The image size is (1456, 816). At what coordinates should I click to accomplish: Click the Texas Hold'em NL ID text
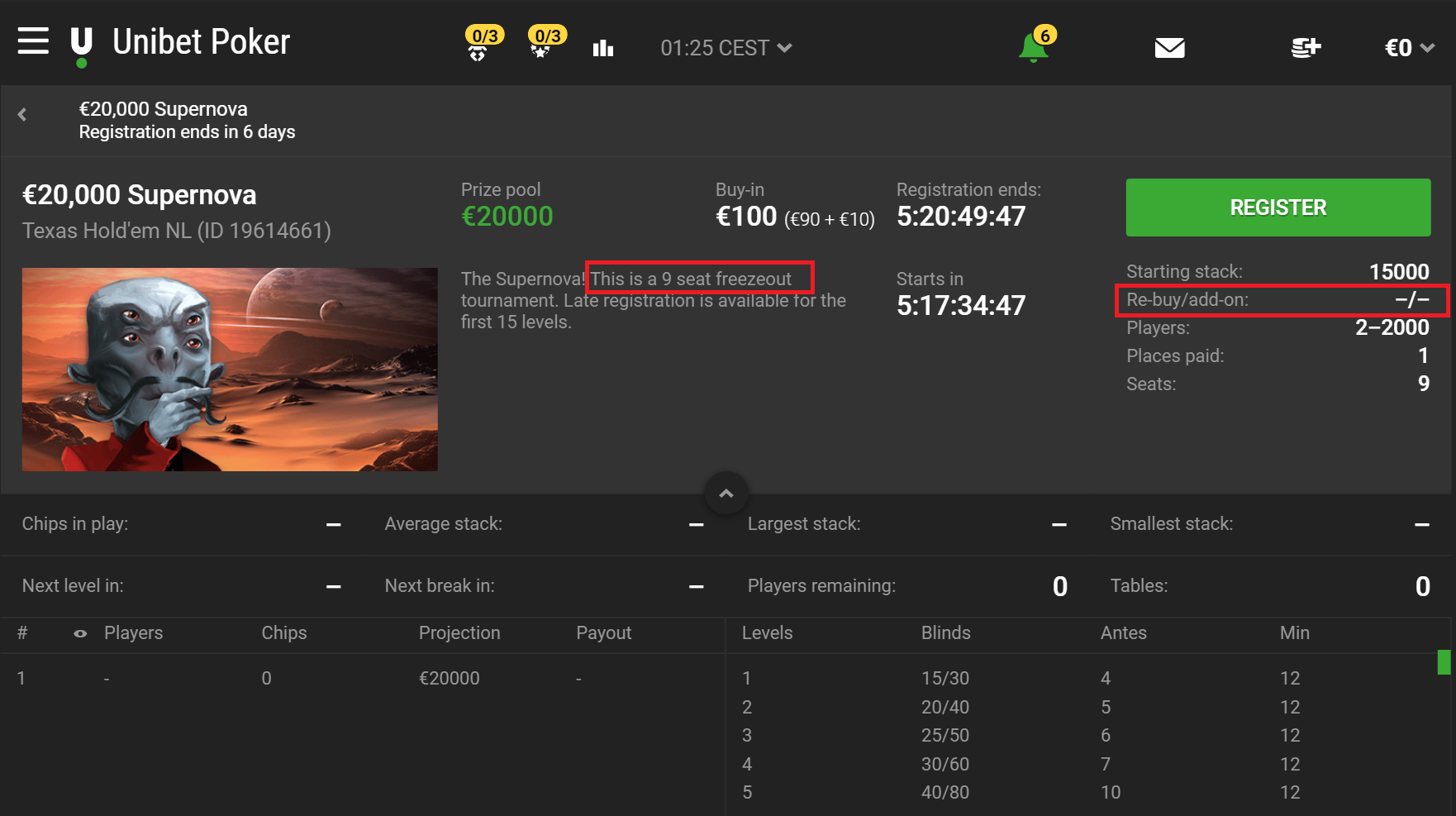pyautogui.click(x=176, y=231)
